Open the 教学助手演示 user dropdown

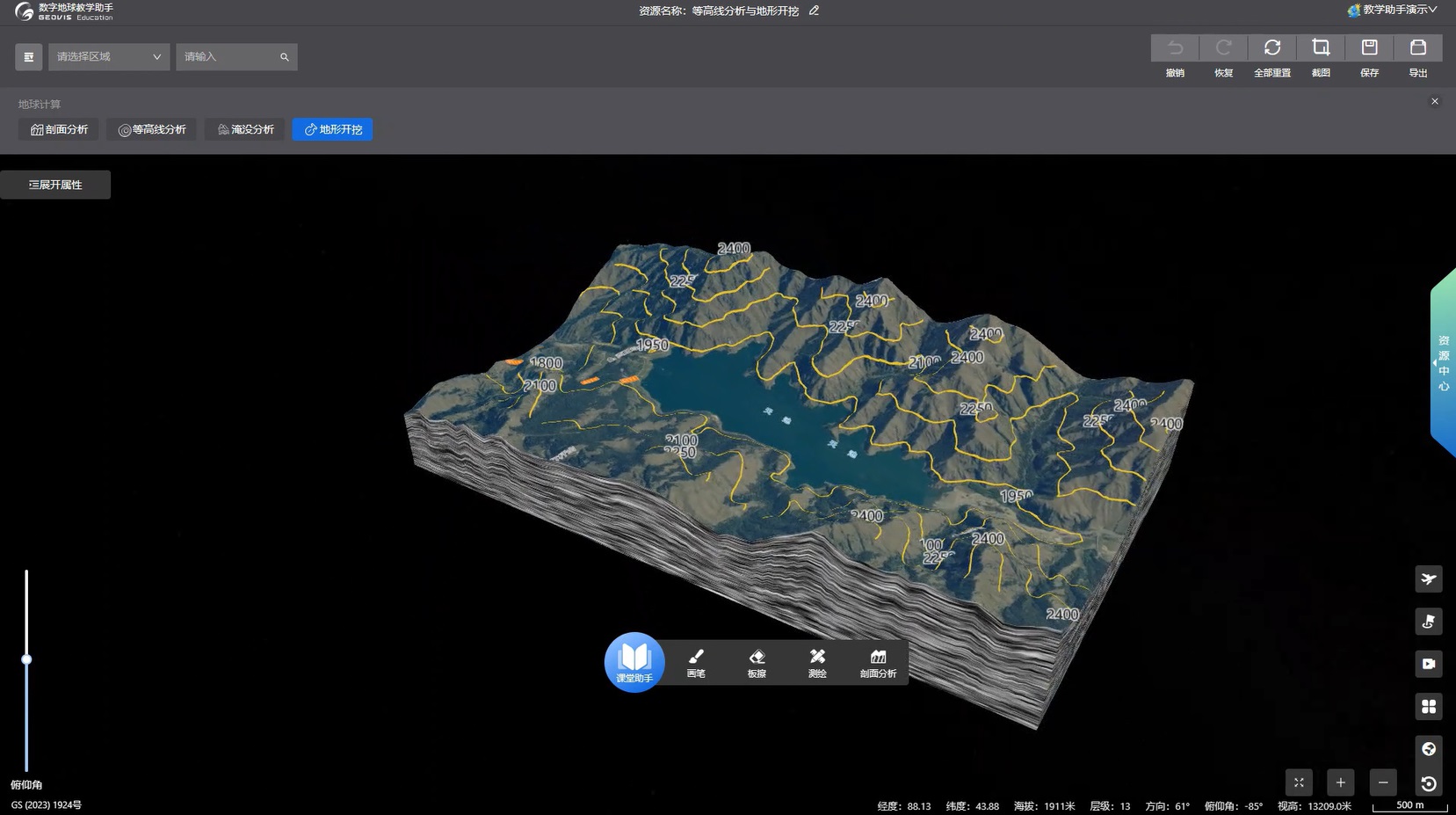point(1392,10)
